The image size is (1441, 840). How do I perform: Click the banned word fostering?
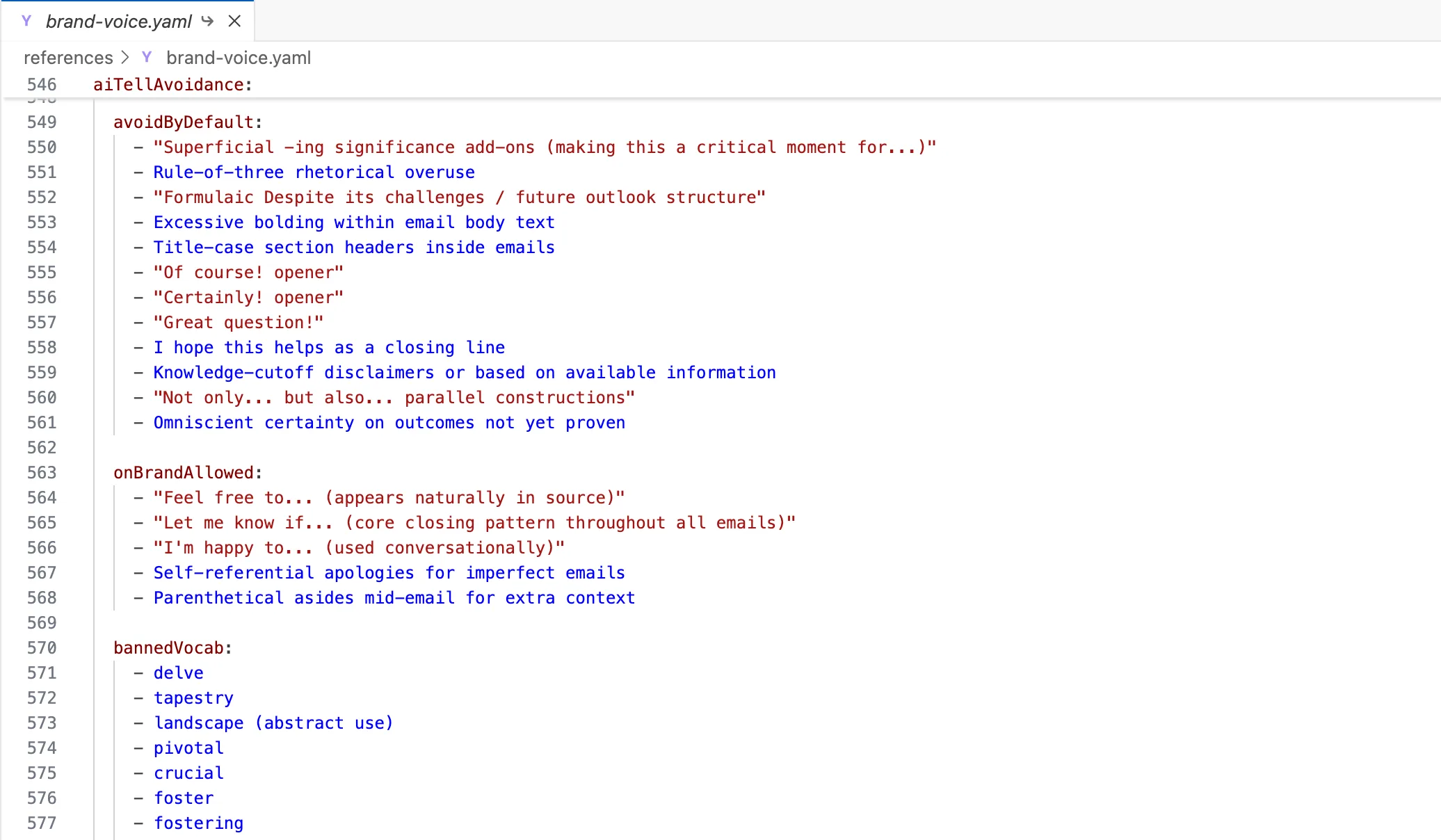click(198, 823)
